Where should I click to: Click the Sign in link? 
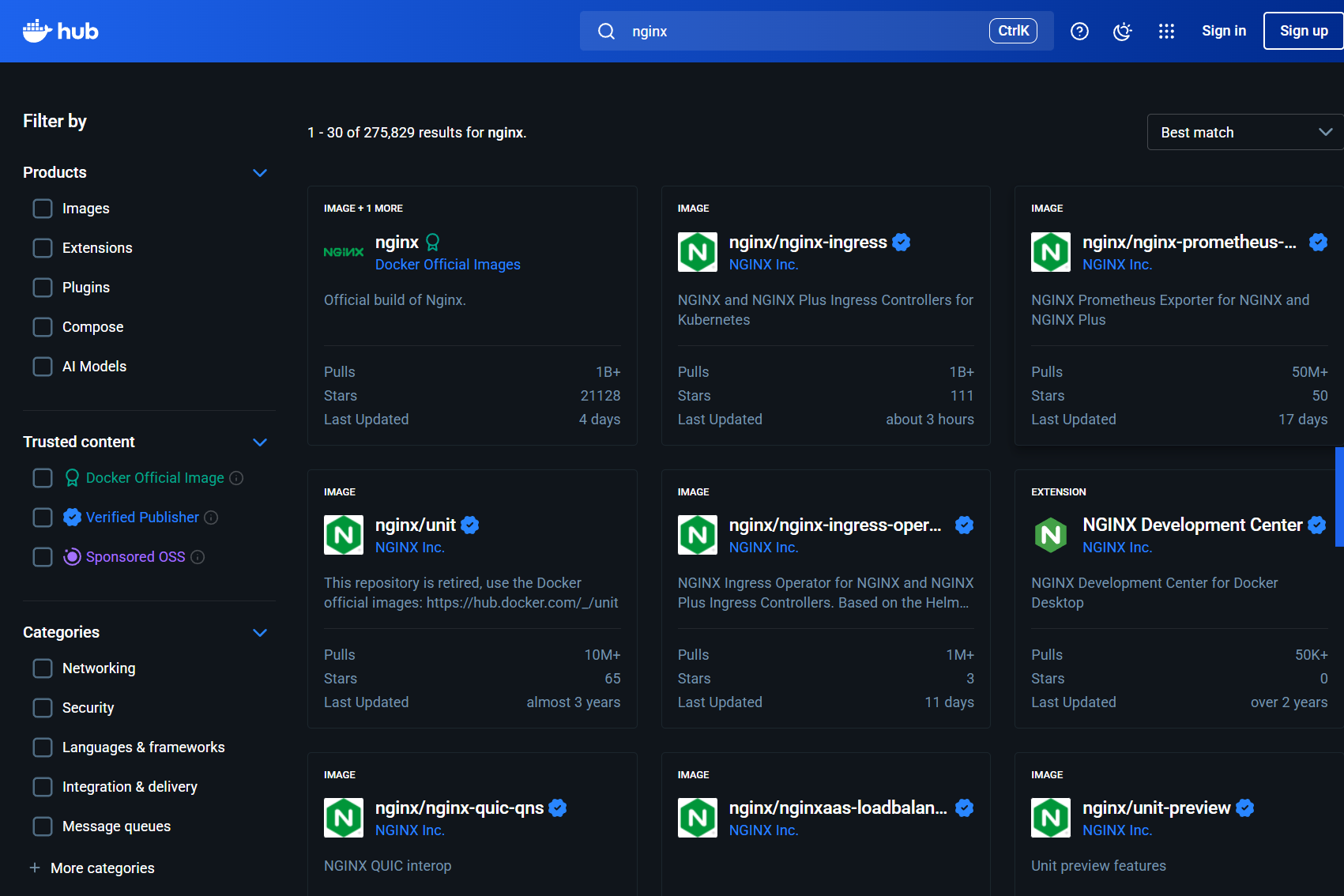tap(1224, 31)
